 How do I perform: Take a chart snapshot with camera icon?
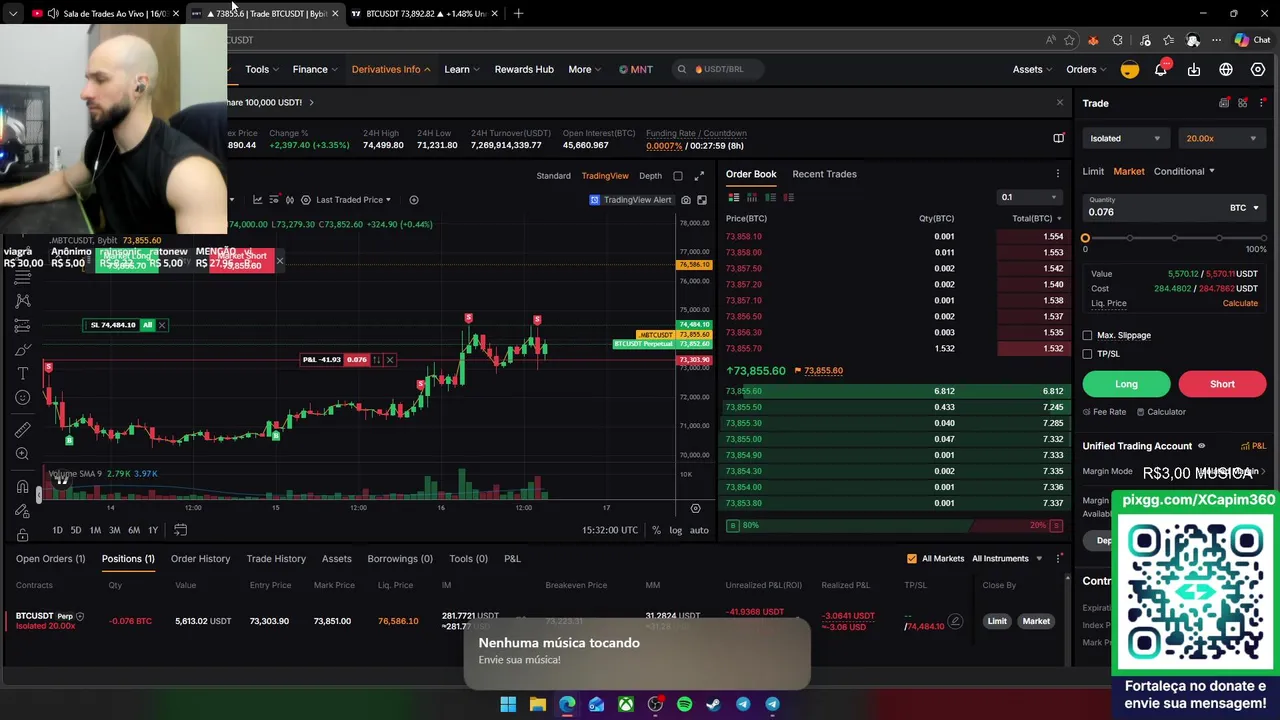coord(686,200)
